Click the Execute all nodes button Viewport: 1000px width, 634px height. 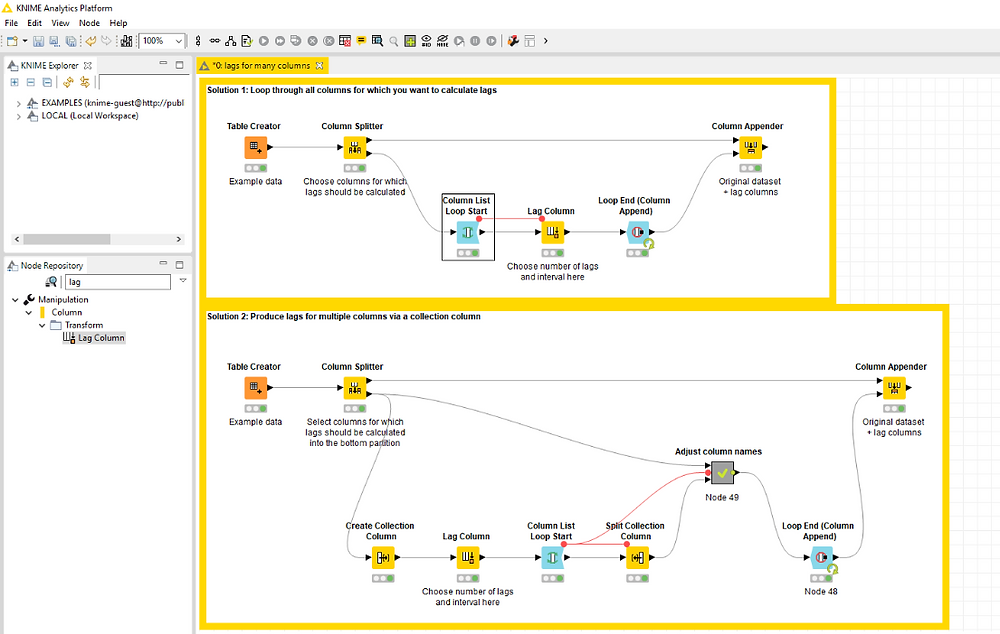(279, 41)
